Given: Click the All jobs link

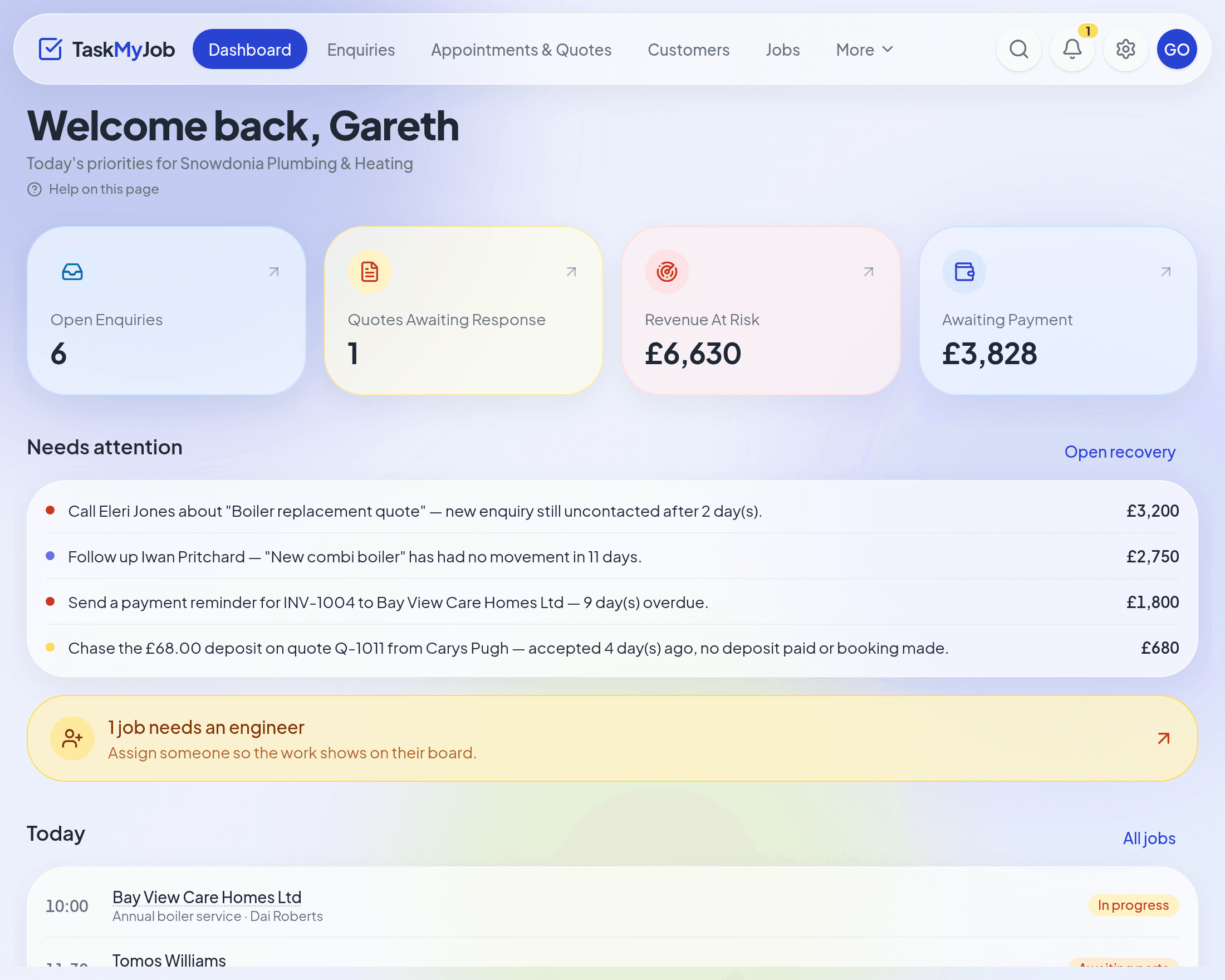Looking at the screenshot, I should point(1149,838).
